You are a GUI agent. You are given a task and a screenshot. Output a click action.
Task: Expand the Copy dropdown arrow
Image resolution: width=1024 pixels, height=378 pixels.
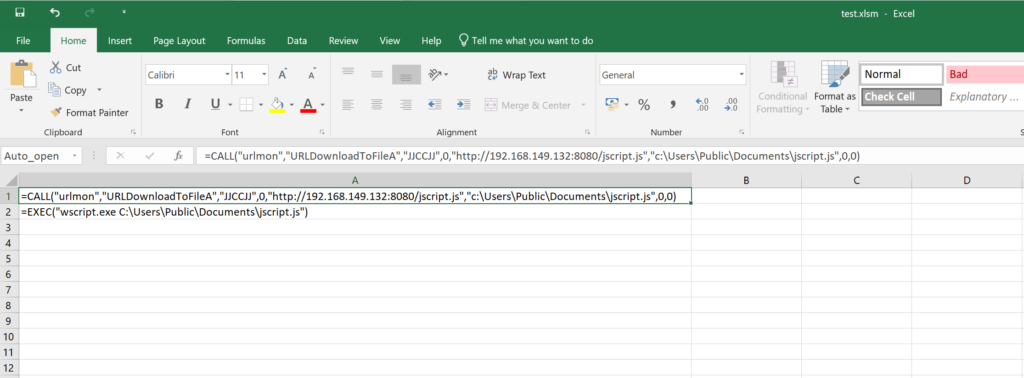coord(99,90)
